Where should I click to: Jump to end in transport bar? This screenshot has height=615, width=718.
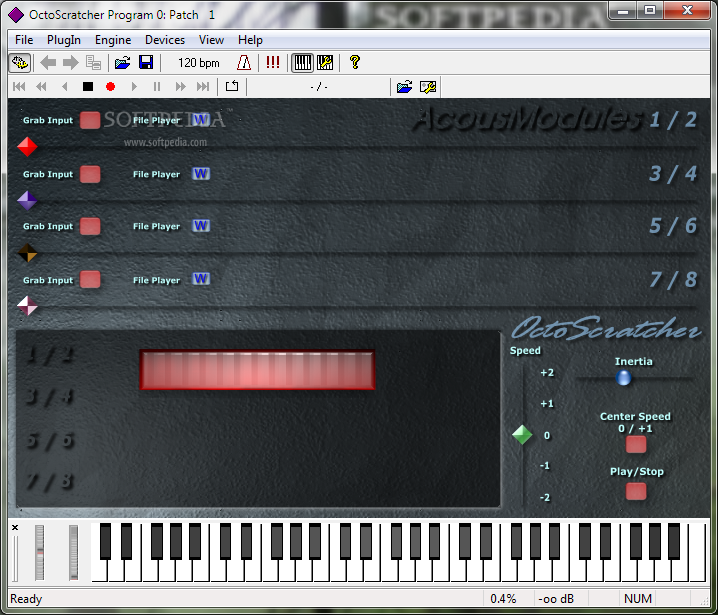(203, 87)
